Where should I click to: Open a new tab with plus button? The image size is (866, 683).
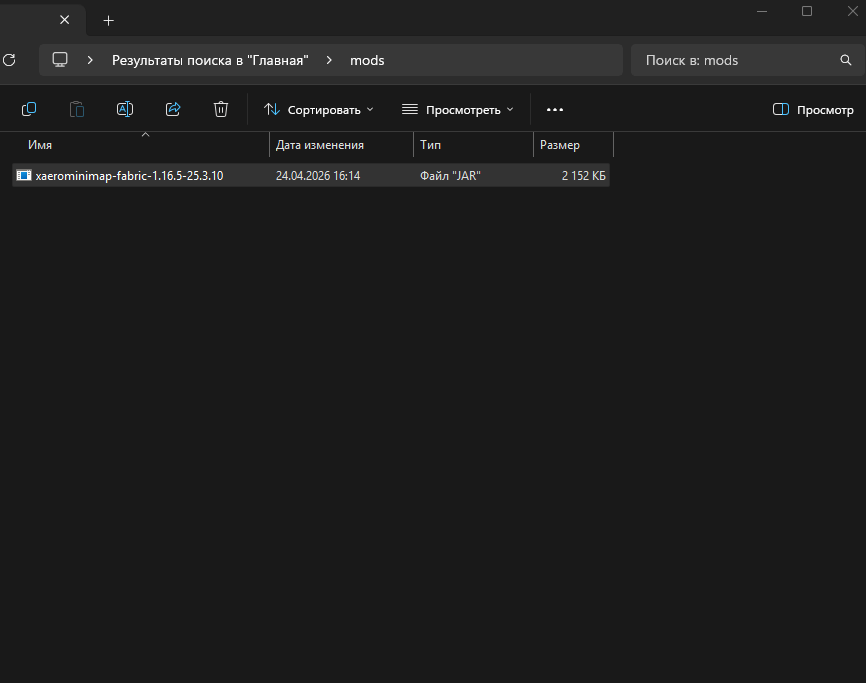[109, 20]
